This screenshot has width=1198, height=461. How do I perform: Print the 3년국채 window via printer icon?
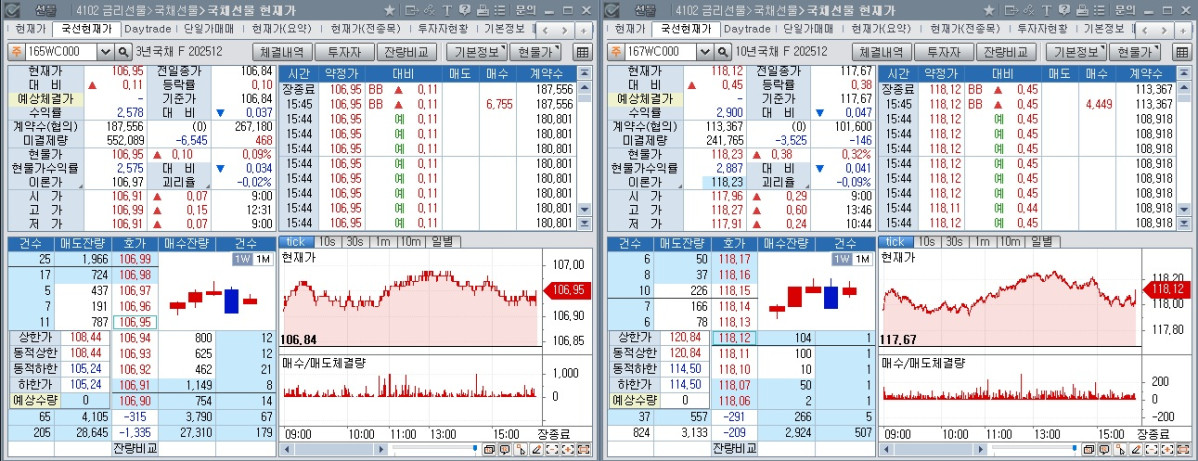[x=483, y=11]
